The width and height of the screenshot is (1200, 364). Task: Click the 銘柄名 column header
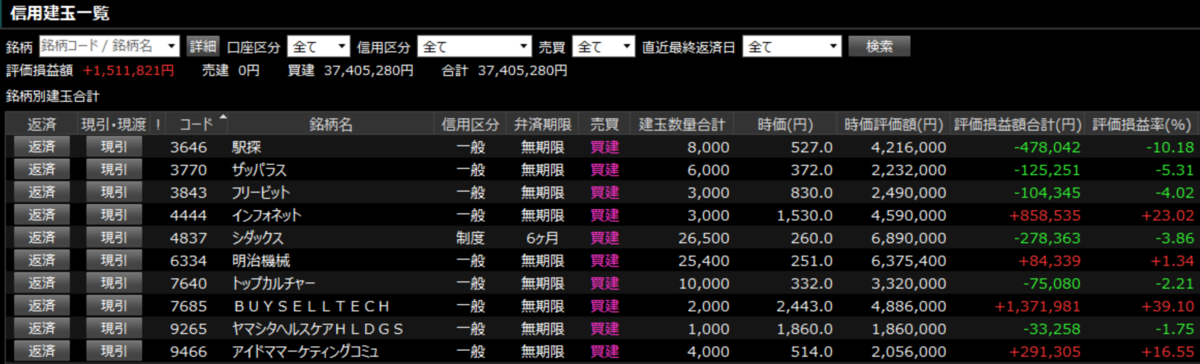click(331, 124)
